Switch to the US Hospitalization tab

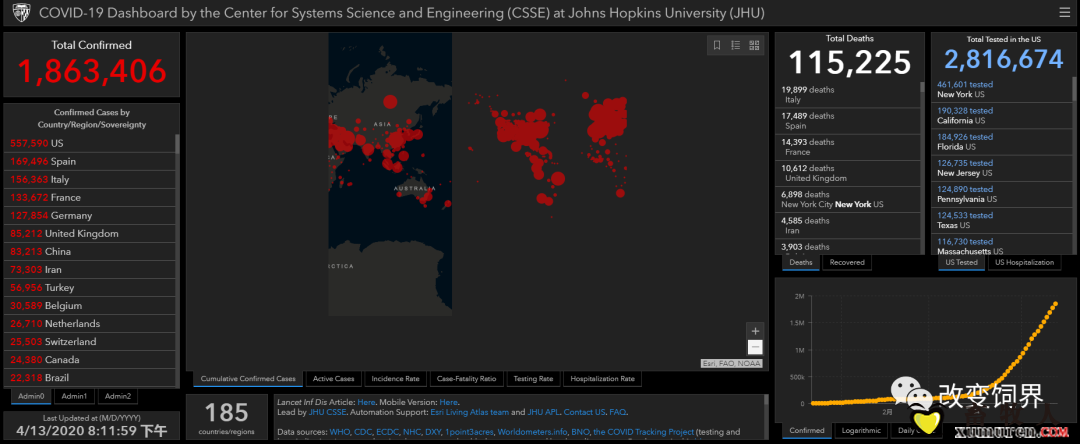[1025, 262]
